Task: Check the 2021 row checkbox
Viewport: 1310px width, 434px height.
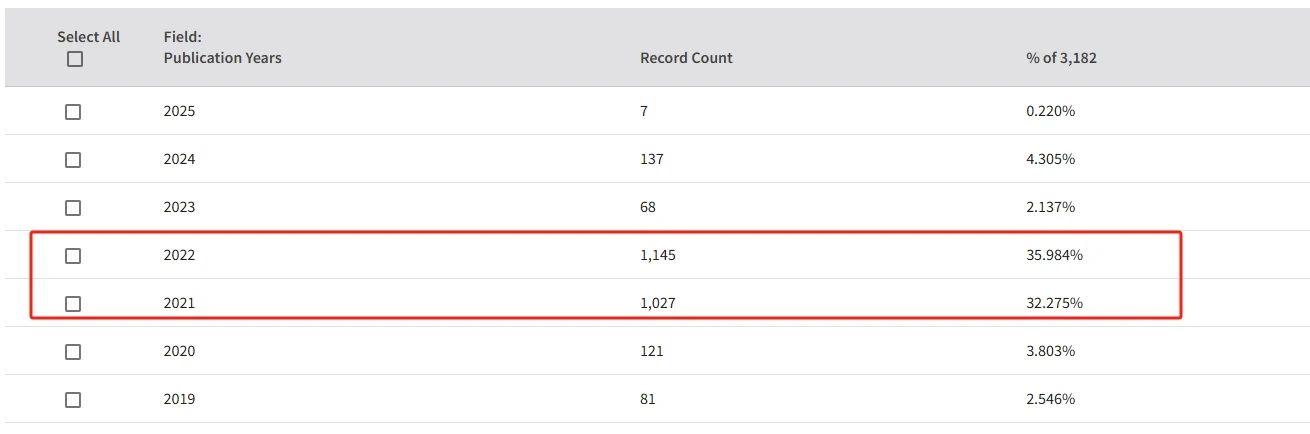Action: (x=73, y=304)
